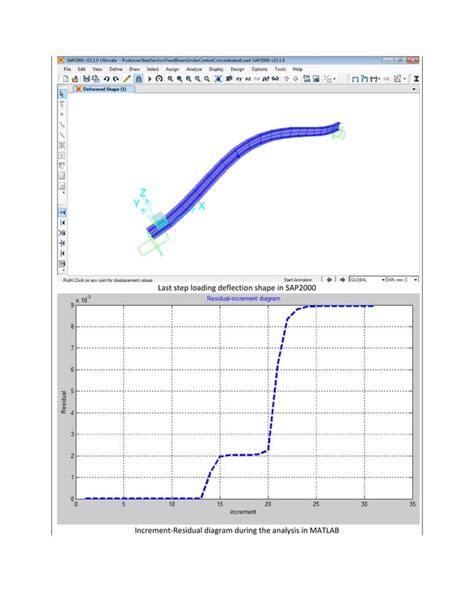
Task: Click the left arrow step button
Action: [329, 280]
